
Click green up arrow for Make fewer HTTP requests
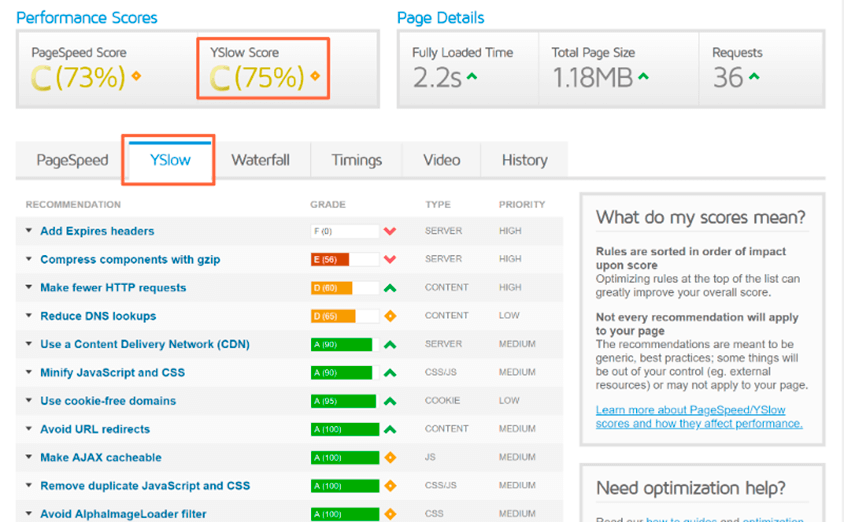(x=390, y=288)
